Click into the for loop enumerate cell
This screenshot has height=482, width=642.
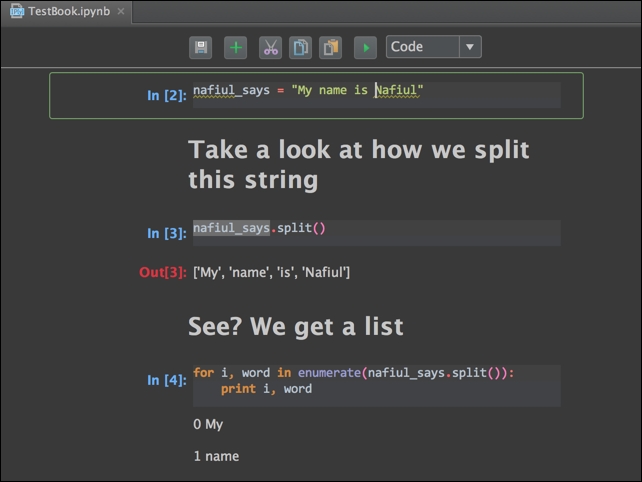377,385
